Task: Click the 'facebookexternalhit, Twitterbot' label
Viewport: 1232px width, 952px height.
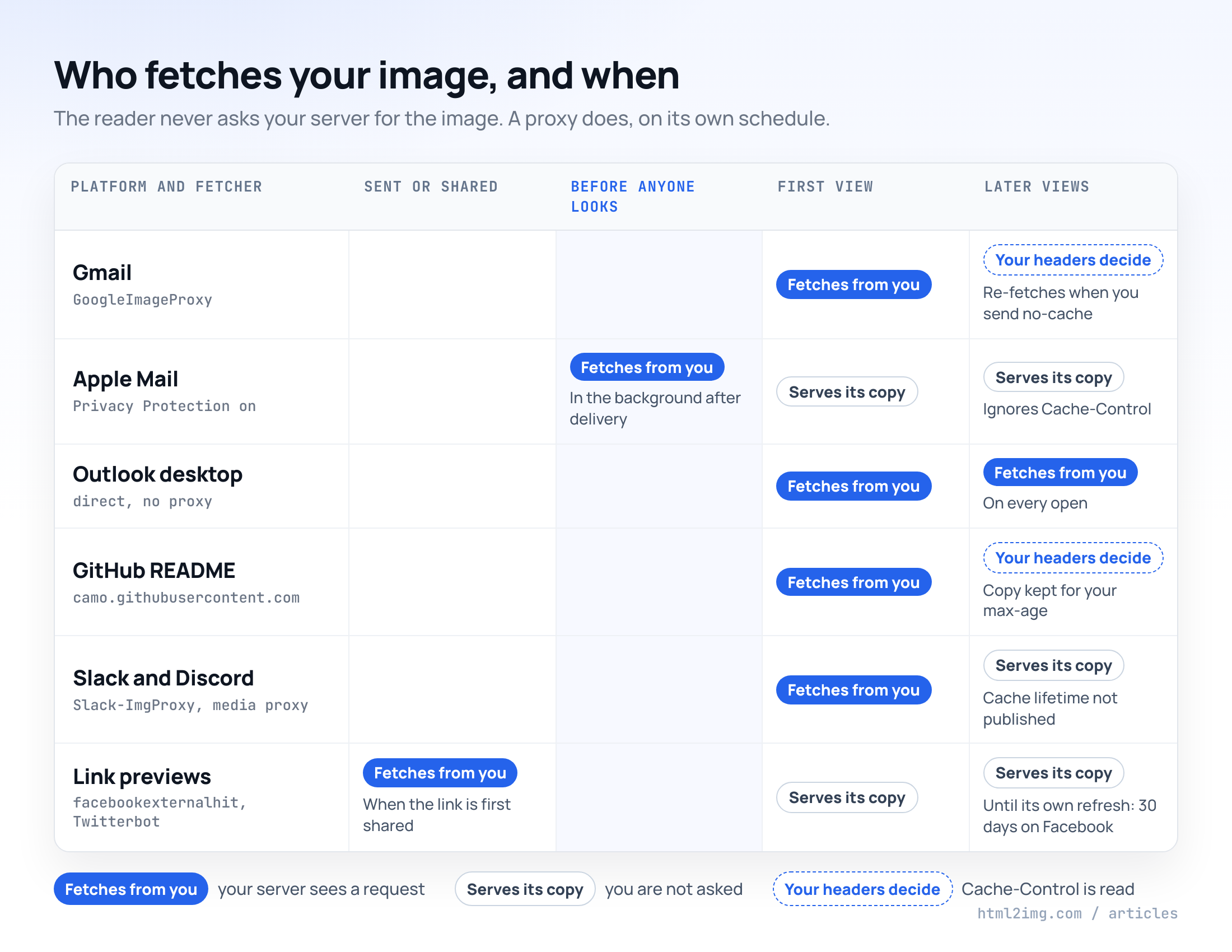Action: (160, 812)
